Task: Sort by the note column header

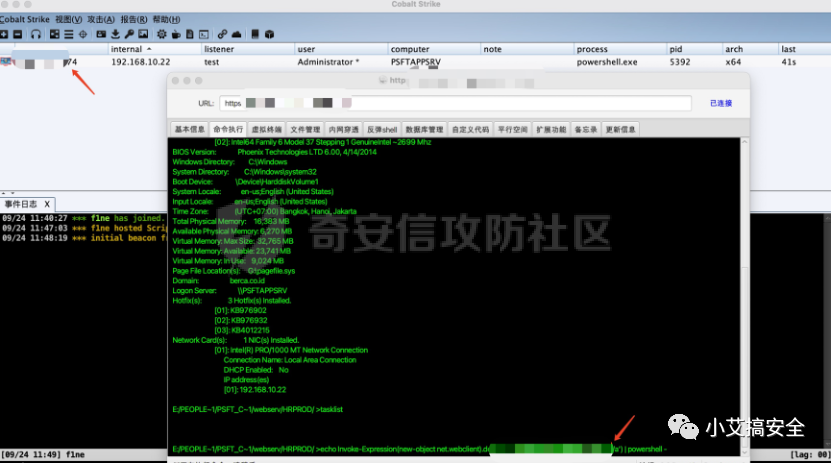Action: tap(527, 49)
